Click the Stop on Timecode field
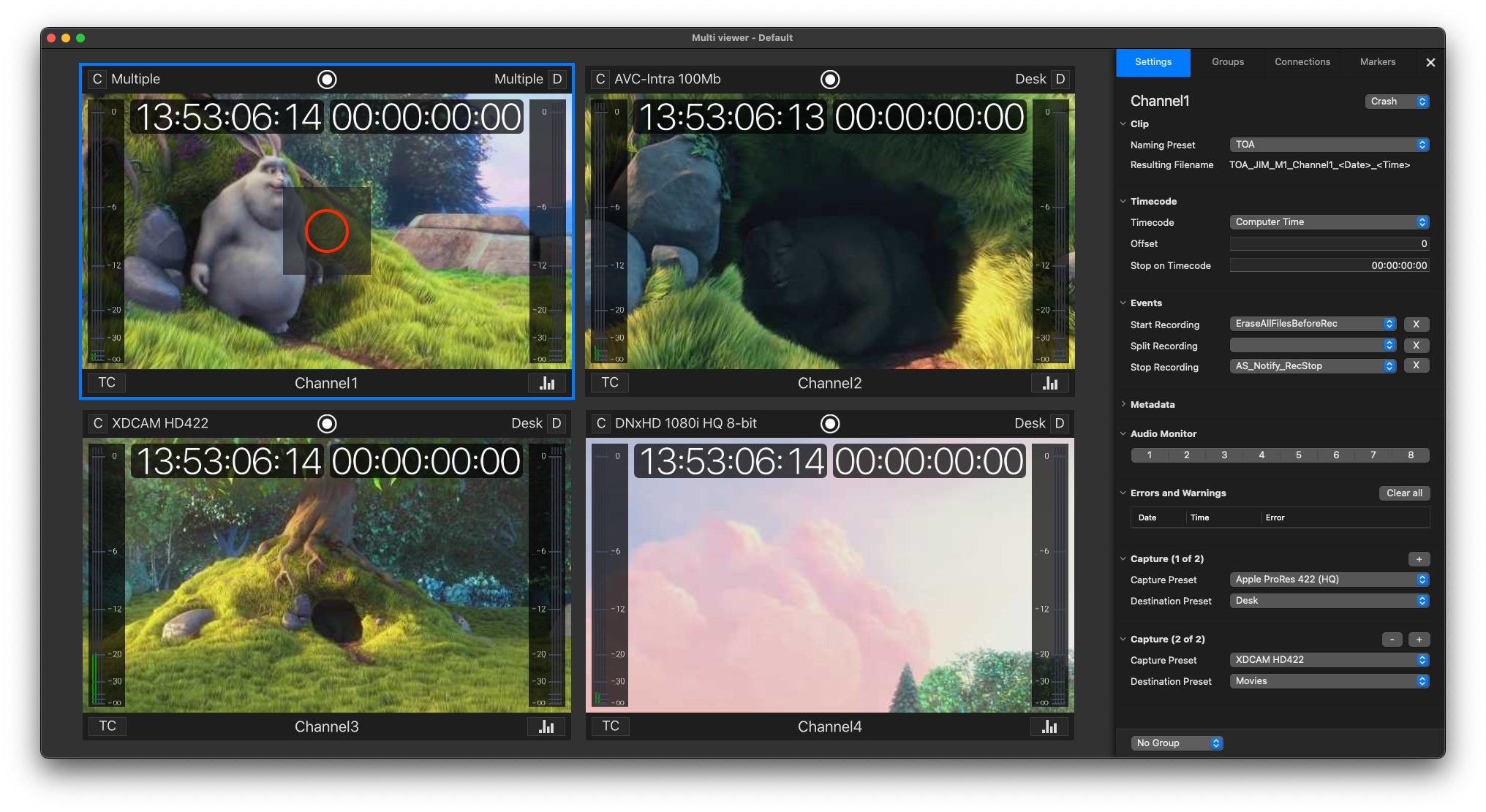The height and width of the screenshot is (812, 1486). coord(1330,265)
